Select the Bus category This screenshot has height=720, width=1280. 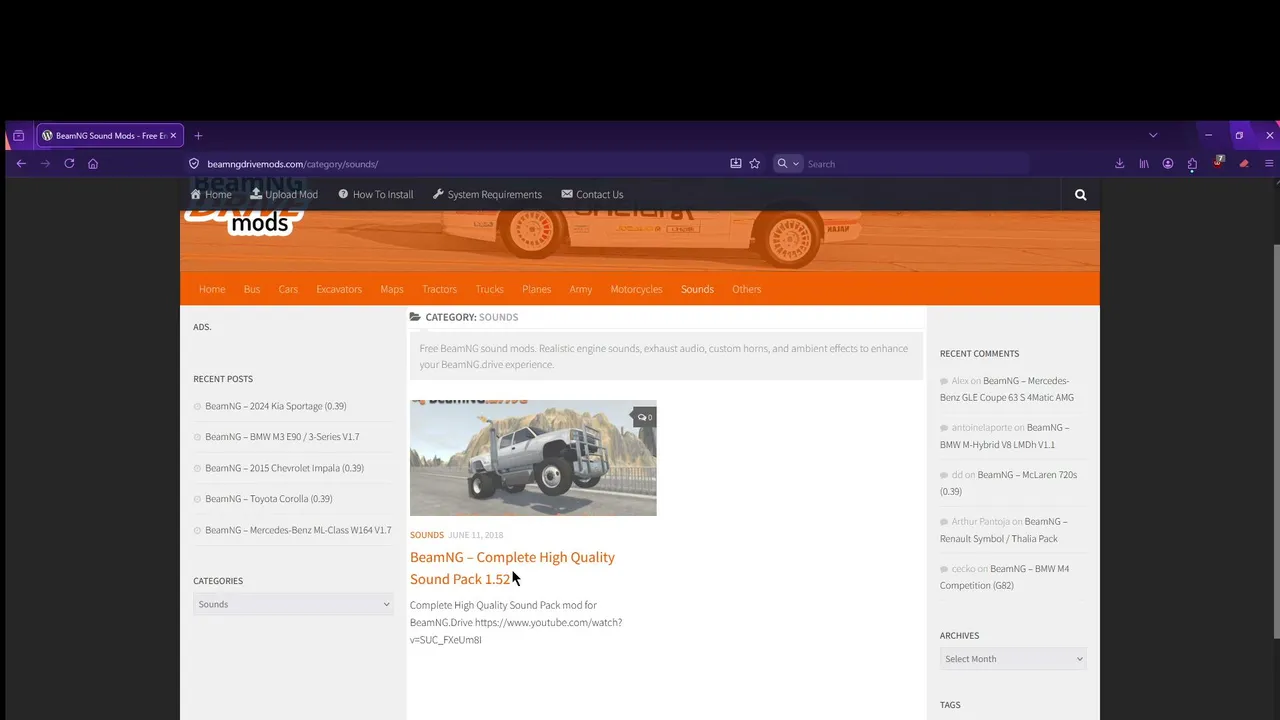tap(252, 289)
